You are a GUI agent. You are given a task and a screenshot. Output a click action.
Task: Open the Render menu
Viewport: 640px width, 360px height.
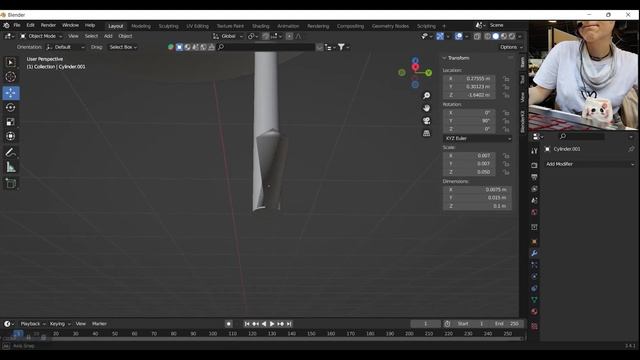(48, 25)
